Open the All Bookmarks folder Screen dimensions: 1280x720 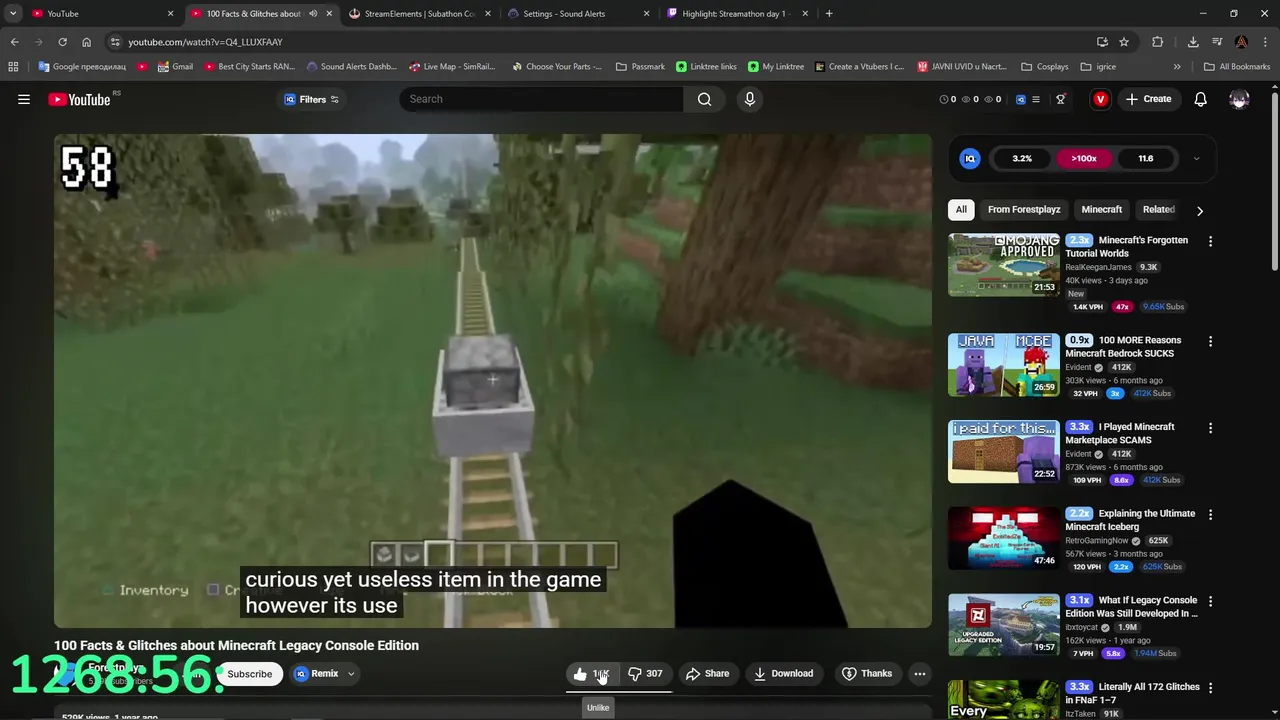(x=1237, y=67)
